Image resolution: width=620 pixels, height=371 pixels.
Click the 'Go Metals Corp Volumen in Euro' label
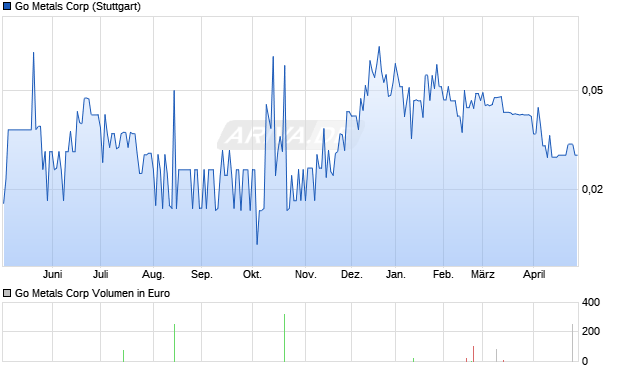(92, 293)
